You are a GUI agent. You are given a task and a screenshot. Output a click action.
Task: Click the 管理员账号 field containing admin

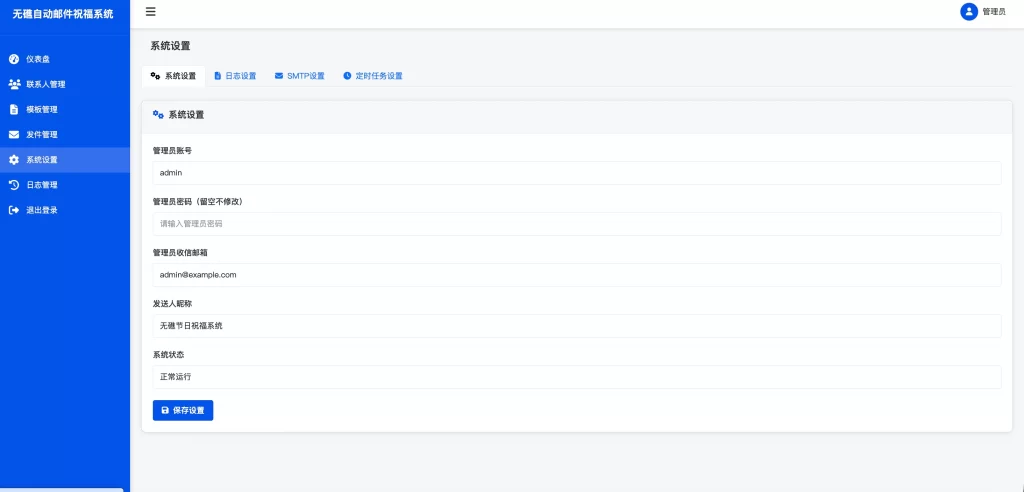click(576, 173)
